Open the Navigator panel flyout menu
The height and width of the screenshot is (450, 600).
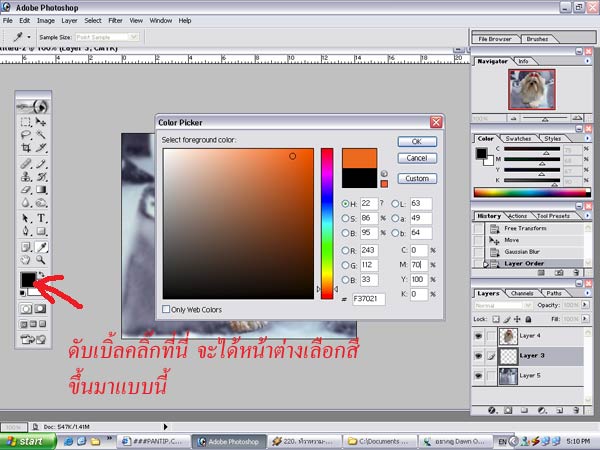coord(588,61)
